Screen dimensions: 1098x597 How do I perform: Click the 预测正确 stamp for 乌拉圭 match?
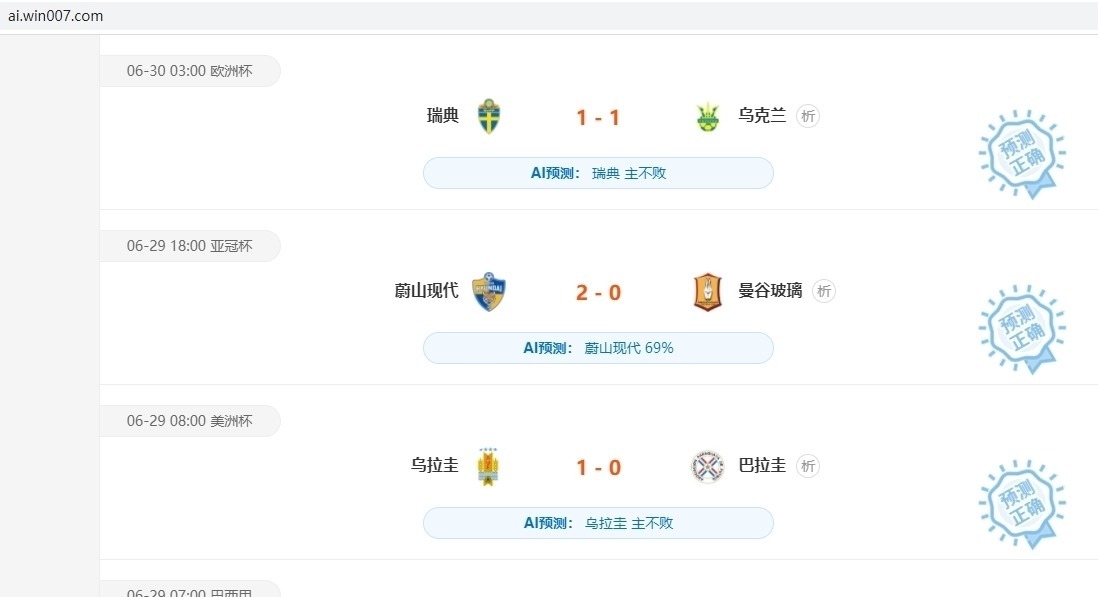coord(1021,504)
